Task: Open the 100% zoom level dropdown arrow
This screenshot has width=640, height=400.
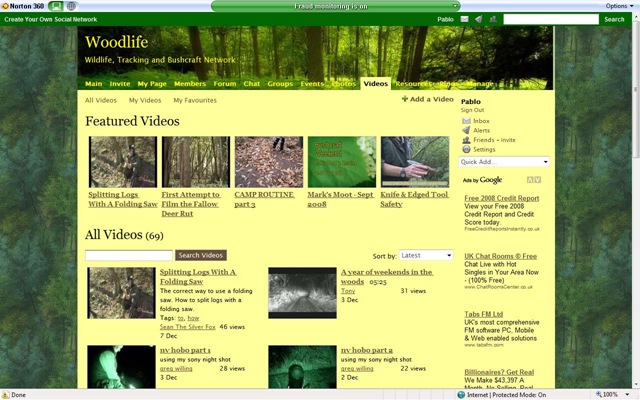Action: click(x=627, y=395)
